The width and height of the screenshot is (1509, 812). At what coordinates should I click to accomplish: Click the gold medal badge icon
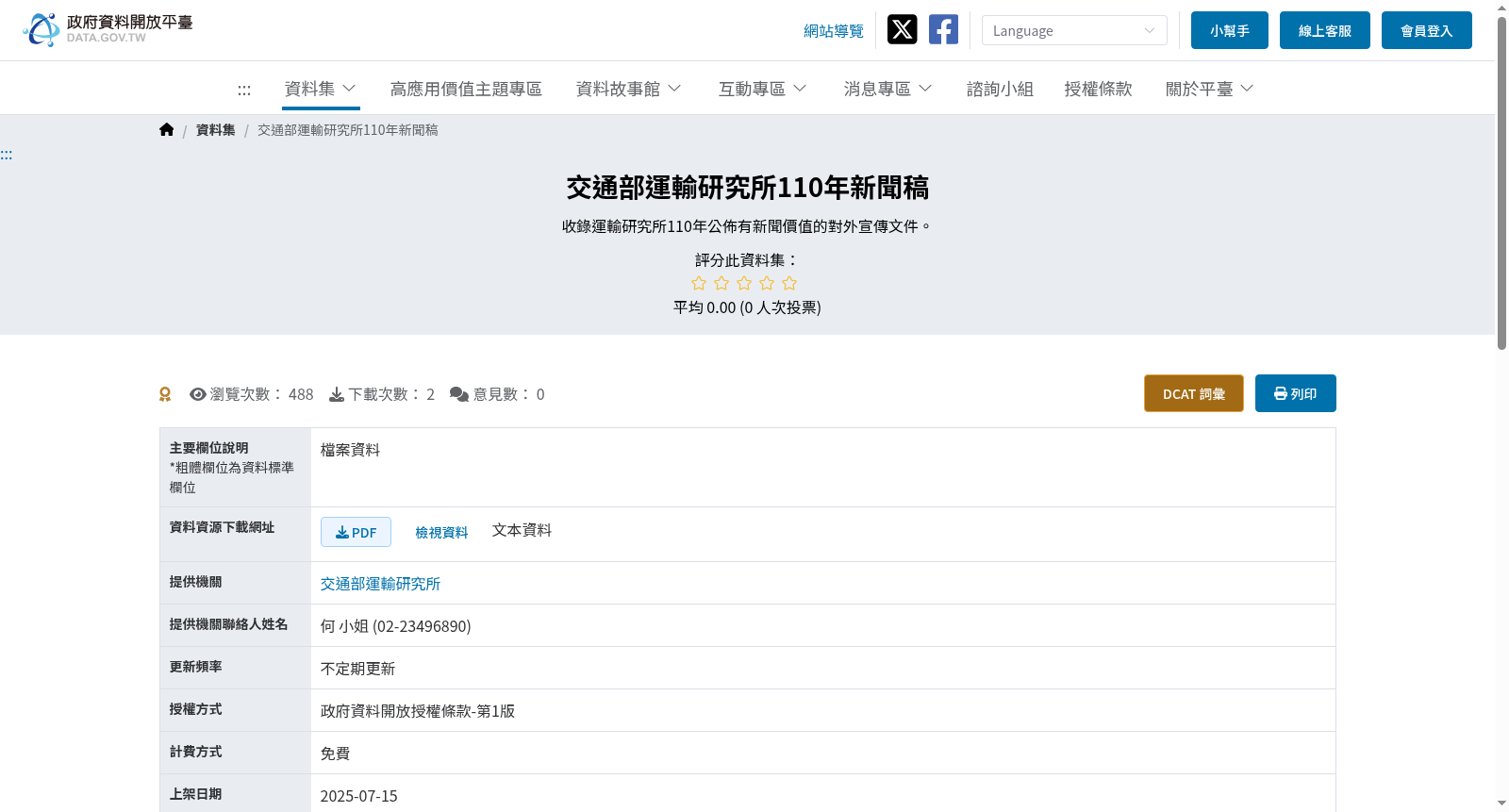[x=165, y=394]
